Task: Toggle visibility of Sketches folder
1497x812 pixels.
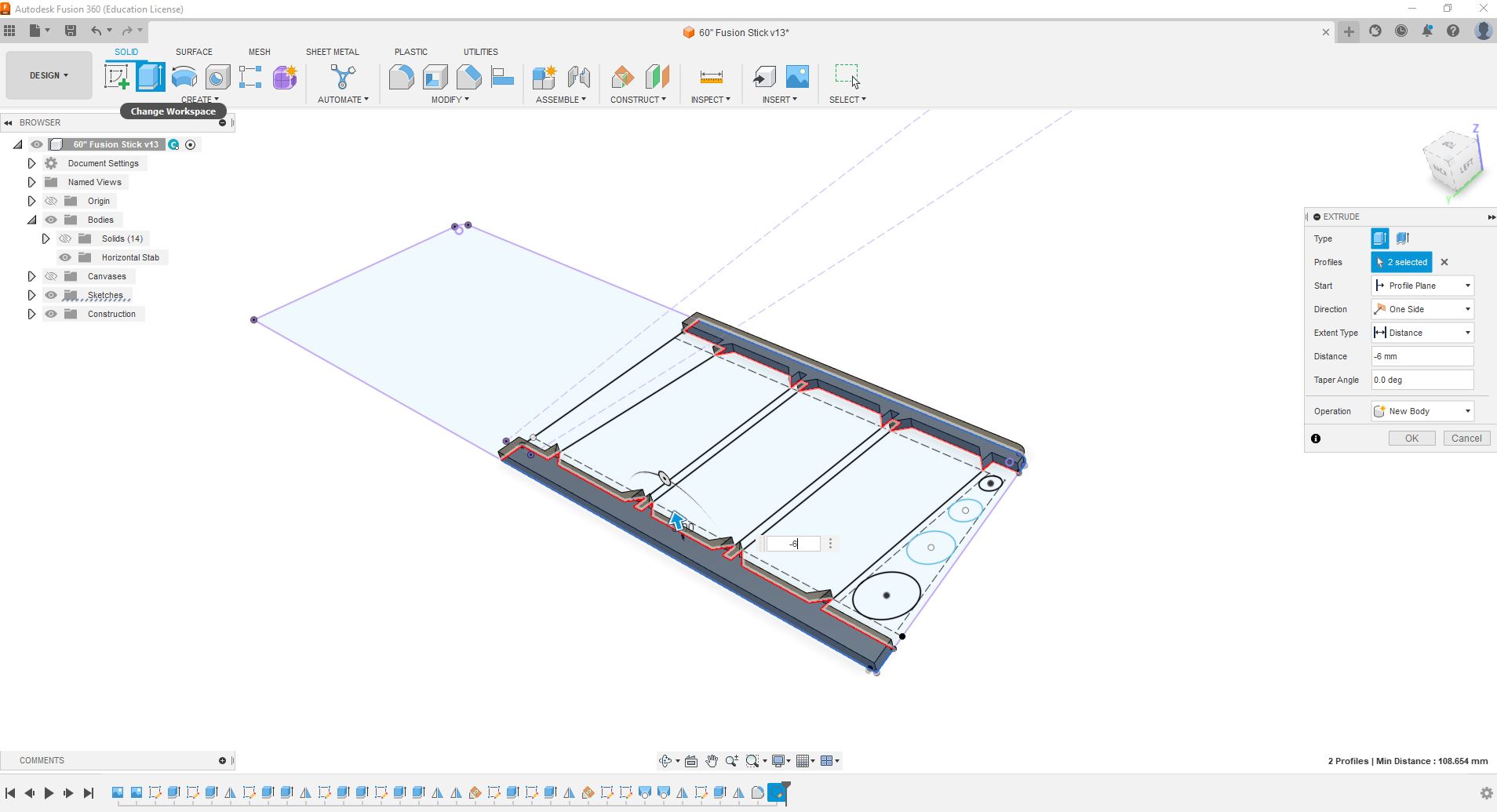Action: pyautogui.click(x=51, y=295)
